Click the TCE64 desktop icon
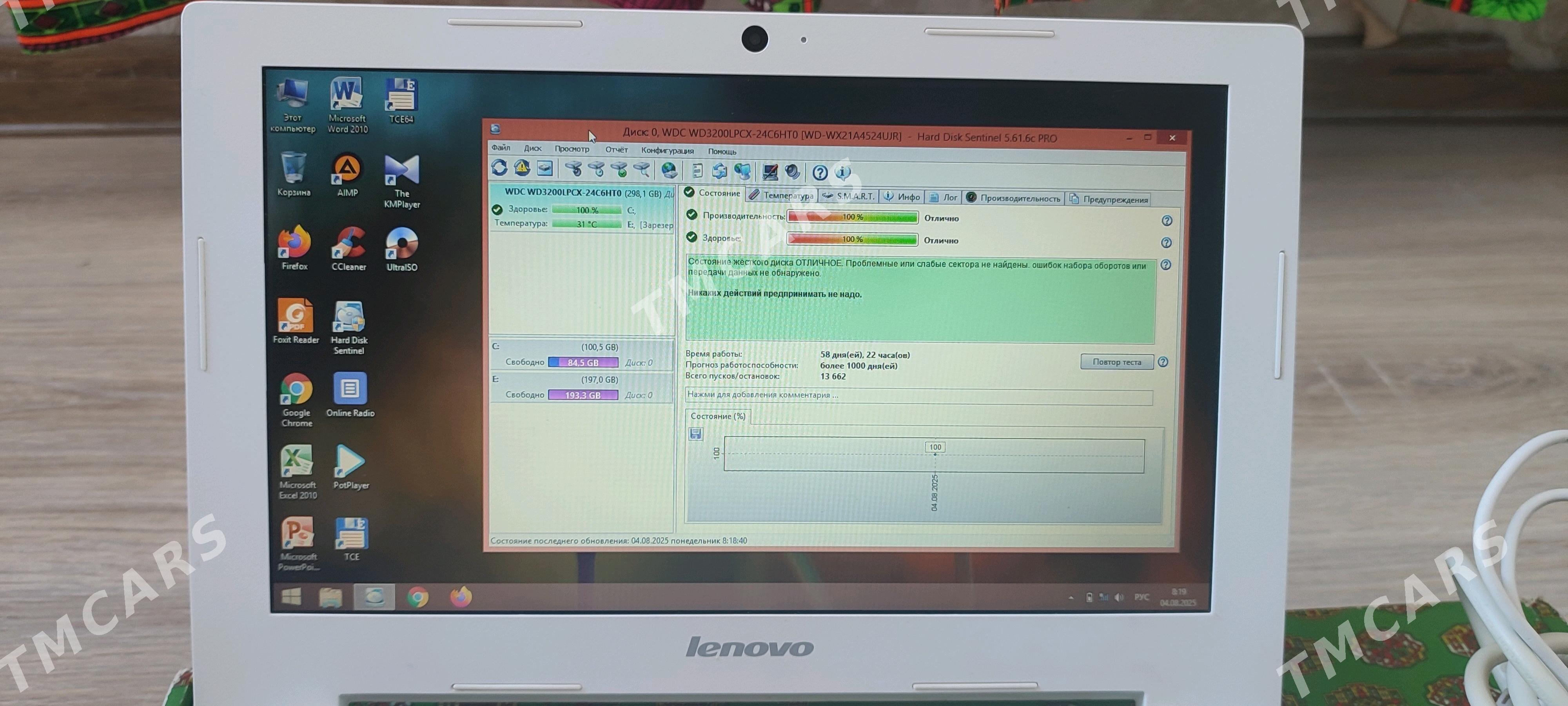This screenshot has width=1568, height=706. click(x=401, y=101)
